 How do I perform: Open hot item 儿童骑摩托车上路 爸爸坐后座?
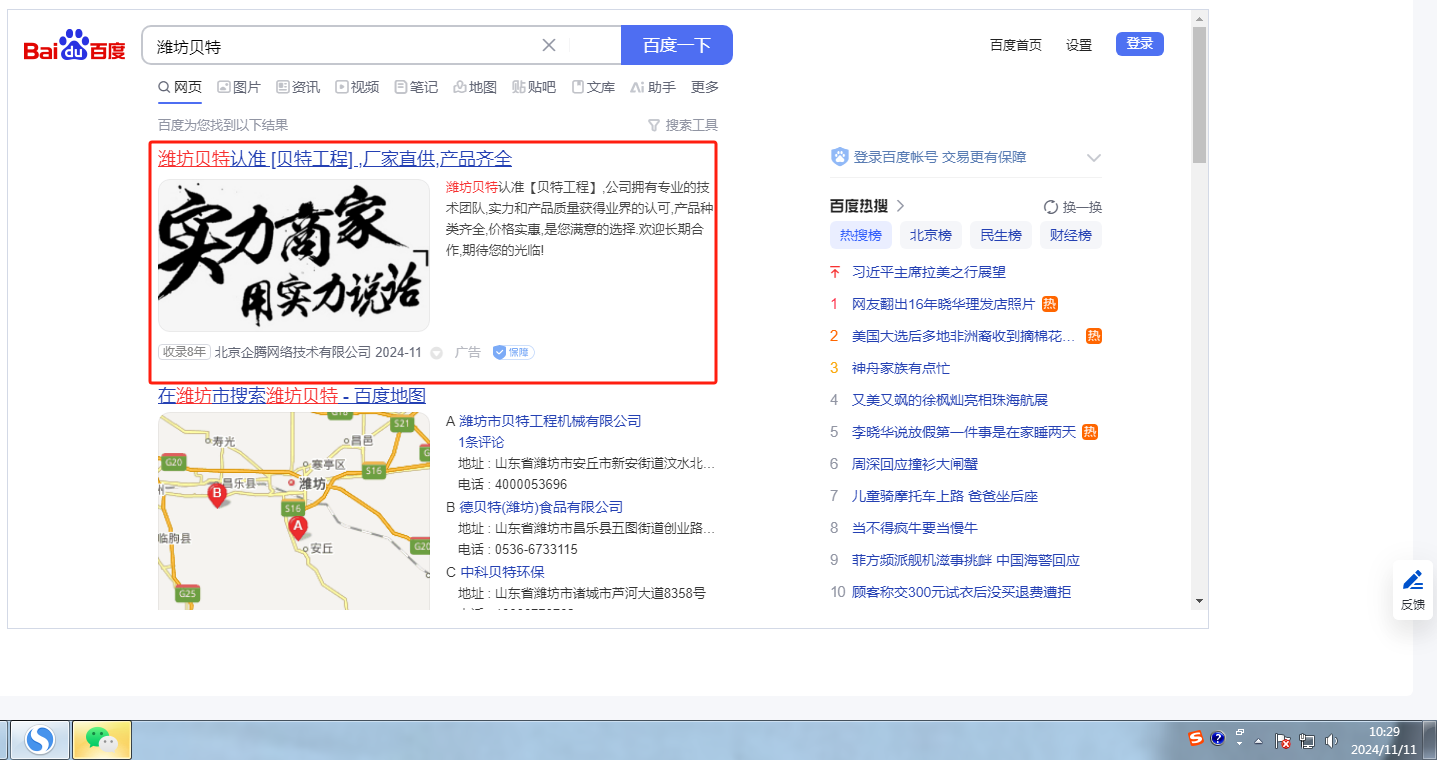click(x=945, y=496)
